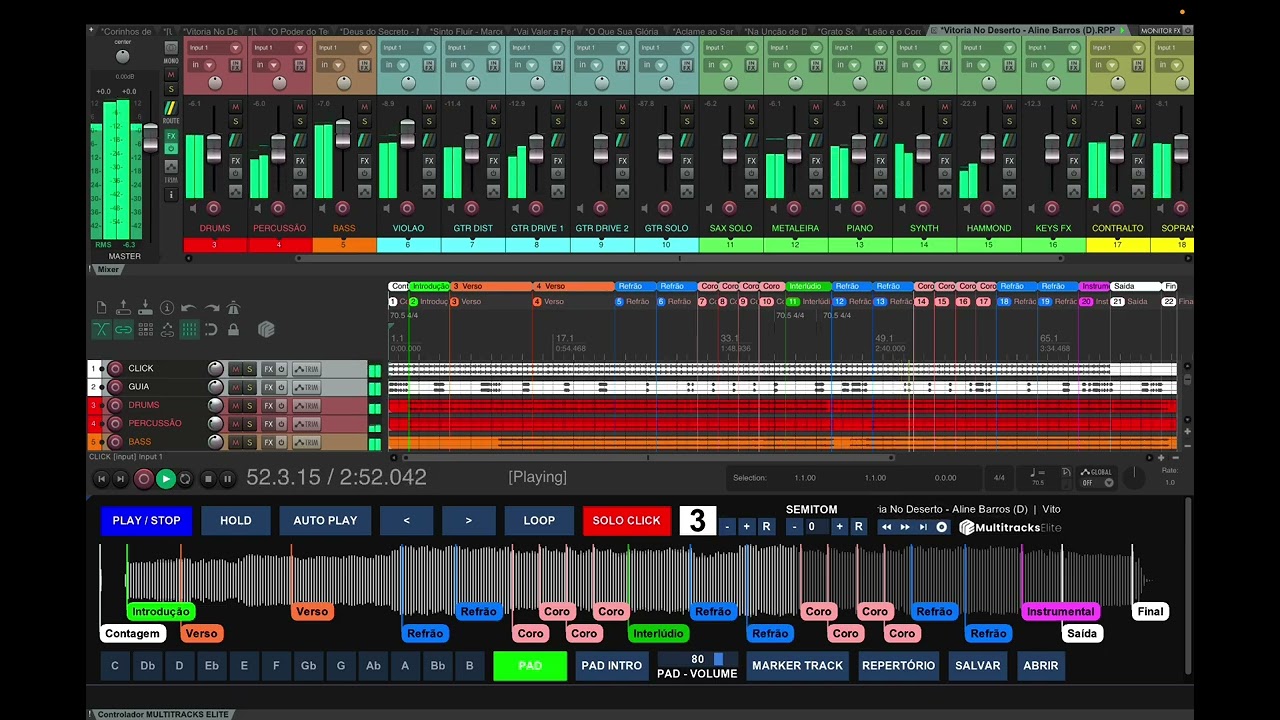Switch to 'Vai Valer a Per' project tab
The image size is (1280, 720).
tap(543, 31)
